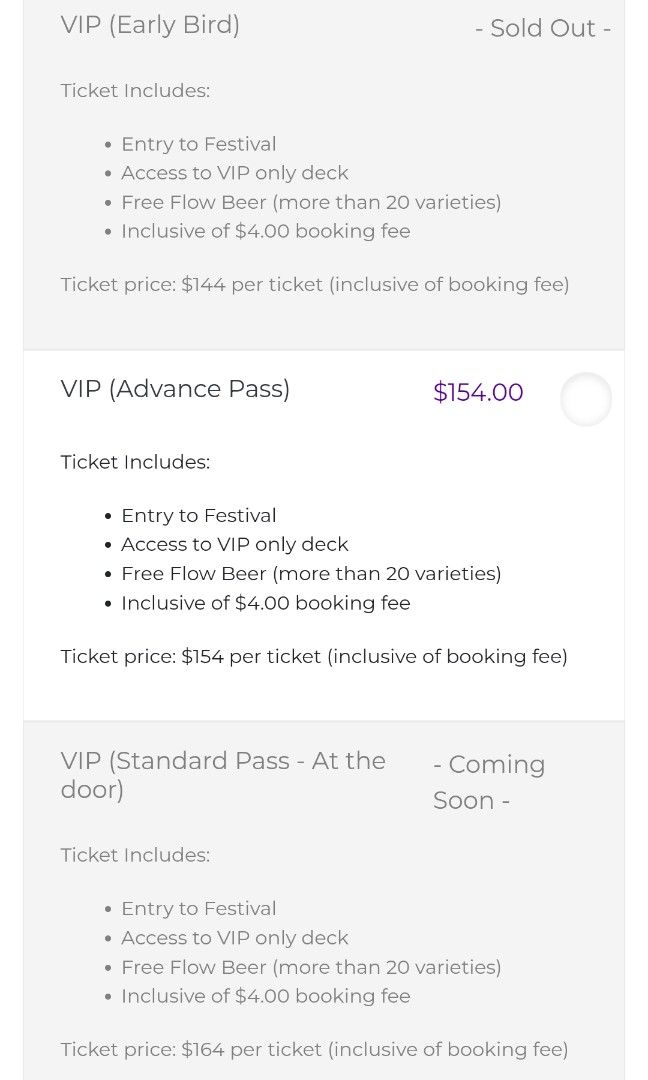Click Free Flow Beer varieties text
The width and height of the screenshot is (648, 1080).
click(311, 573)
